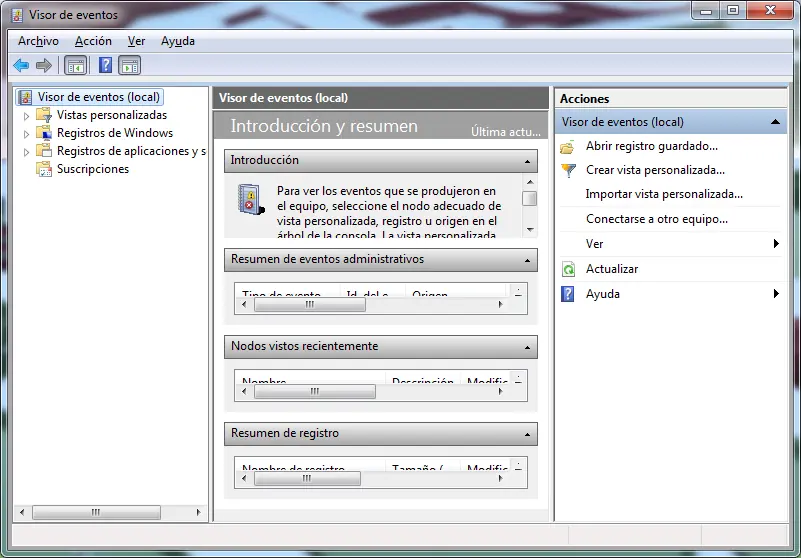Click Actualizar in the Acciones pane
Viewport: 801px width, 558px height.
(x=611, y=269)
